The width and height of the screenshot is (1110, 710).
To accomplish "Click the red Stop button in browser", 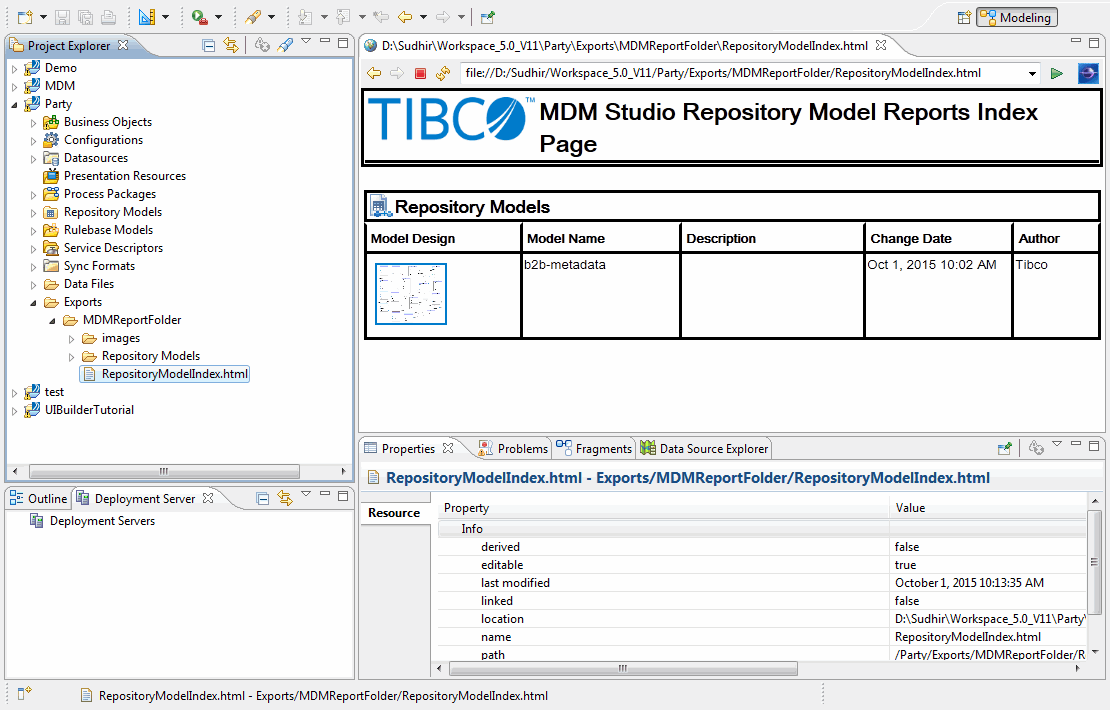I will pyautogui.click(x=420, y=73).
